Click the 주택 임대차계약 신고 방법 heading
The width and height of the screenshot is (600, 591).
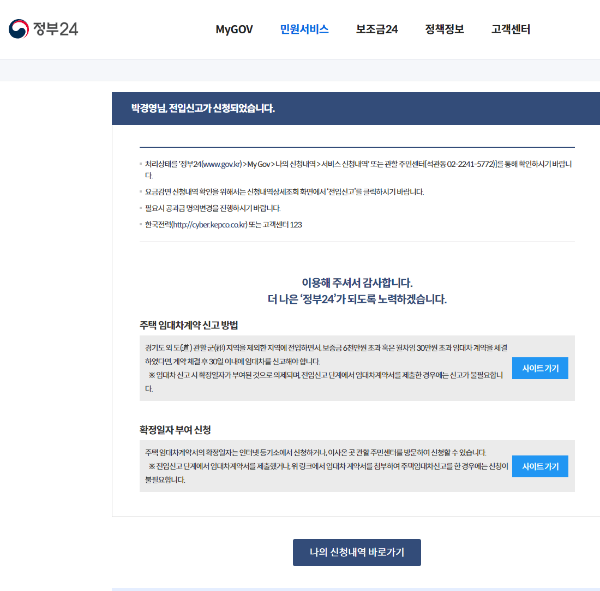pos(189,325)
